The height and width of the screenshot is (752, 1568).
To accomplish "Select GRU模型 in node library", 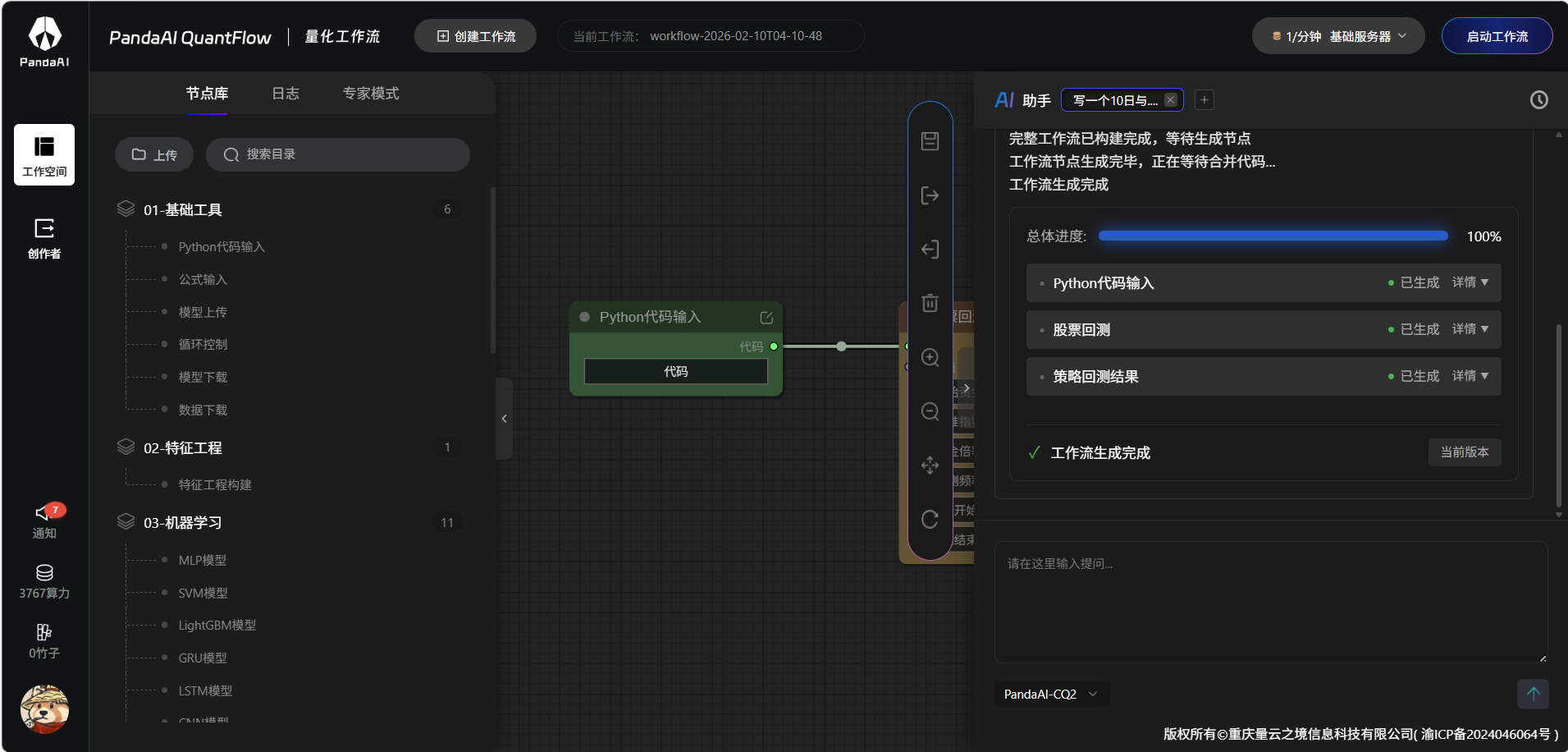I will coord(203,658).
